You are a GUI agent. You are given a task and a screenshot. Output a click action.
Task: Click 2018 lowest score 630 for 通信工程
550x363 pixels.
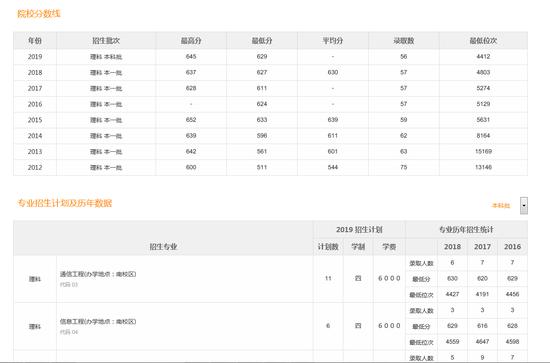coord(452,278)
